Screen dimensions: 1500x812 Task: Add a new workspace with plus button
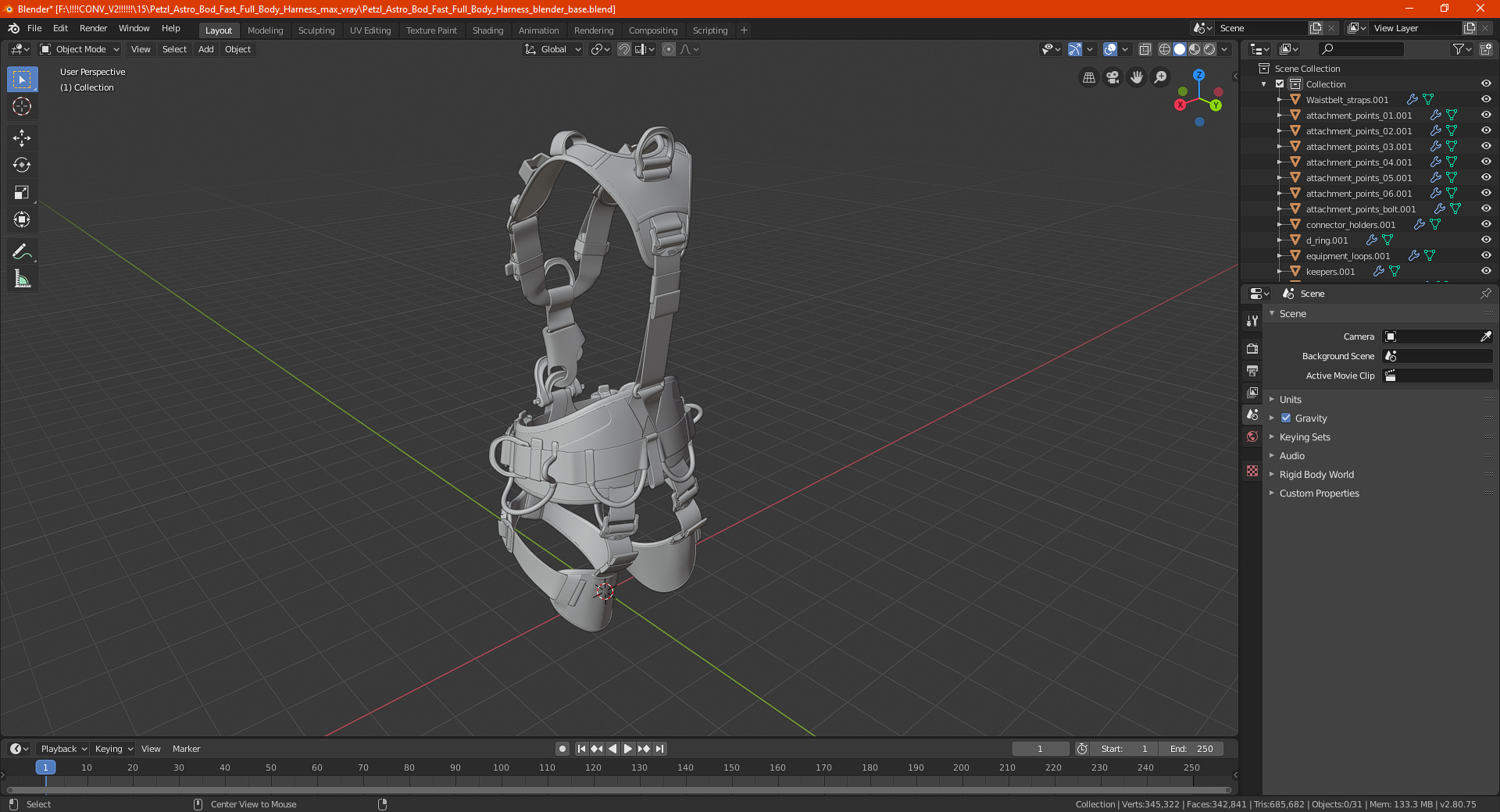[x=744, y=30]
